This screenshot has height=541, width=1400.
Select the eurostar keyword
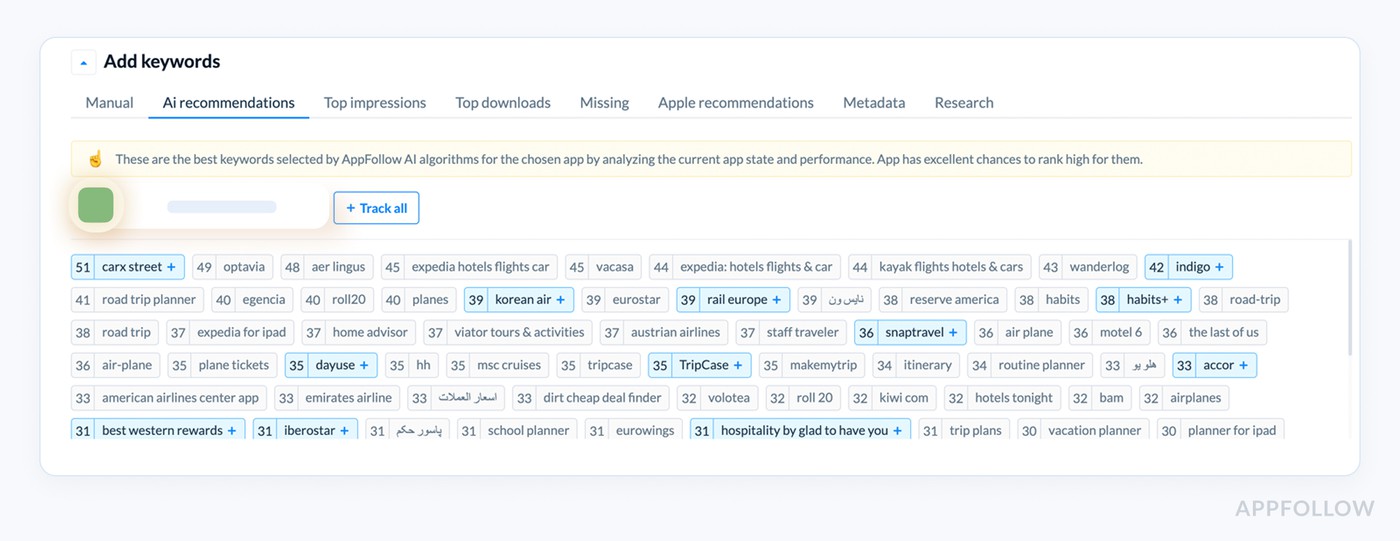click(625, 300)
